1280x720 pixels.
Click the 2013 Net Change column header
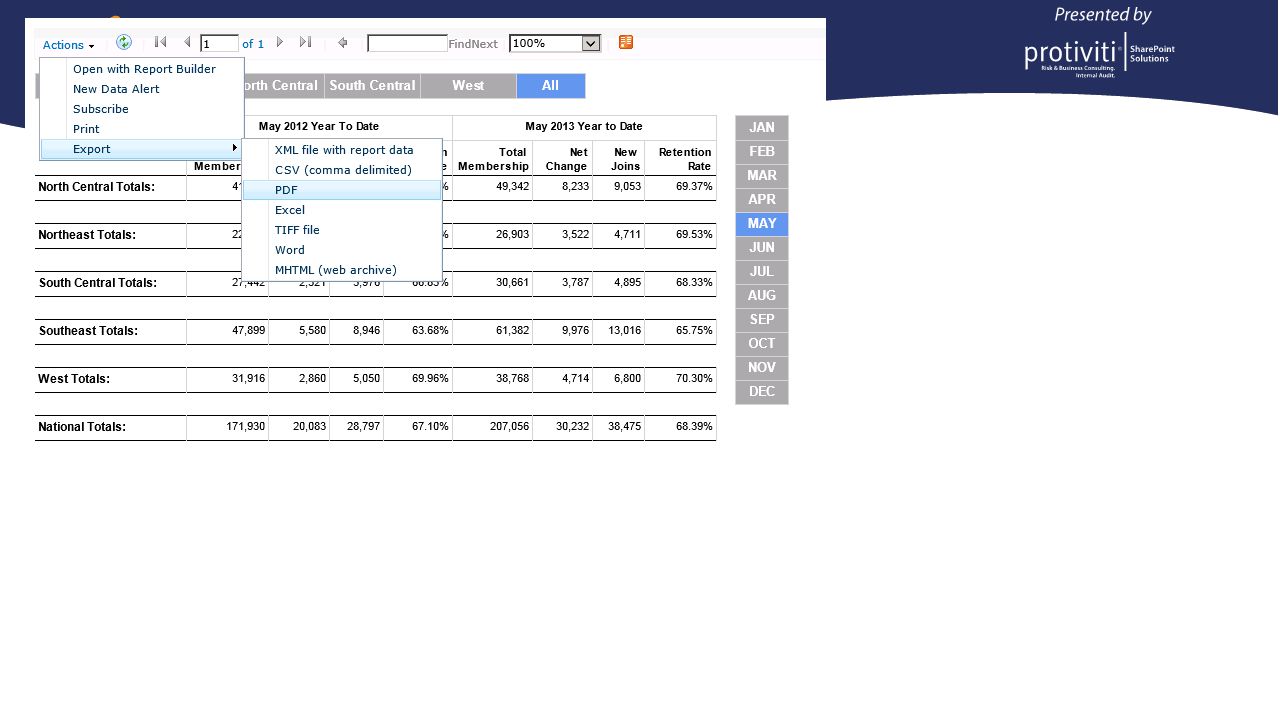point(566,159)
